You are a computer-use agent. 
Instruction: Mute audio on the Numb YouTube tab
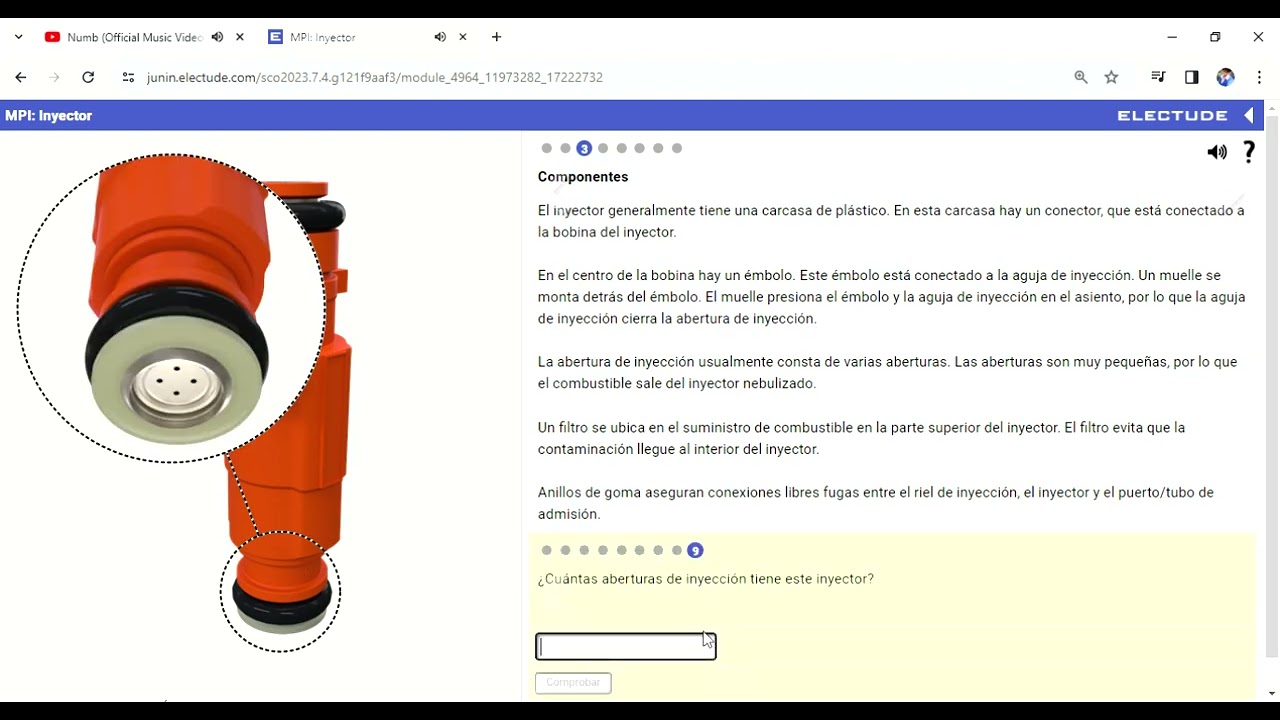[218, 37]
